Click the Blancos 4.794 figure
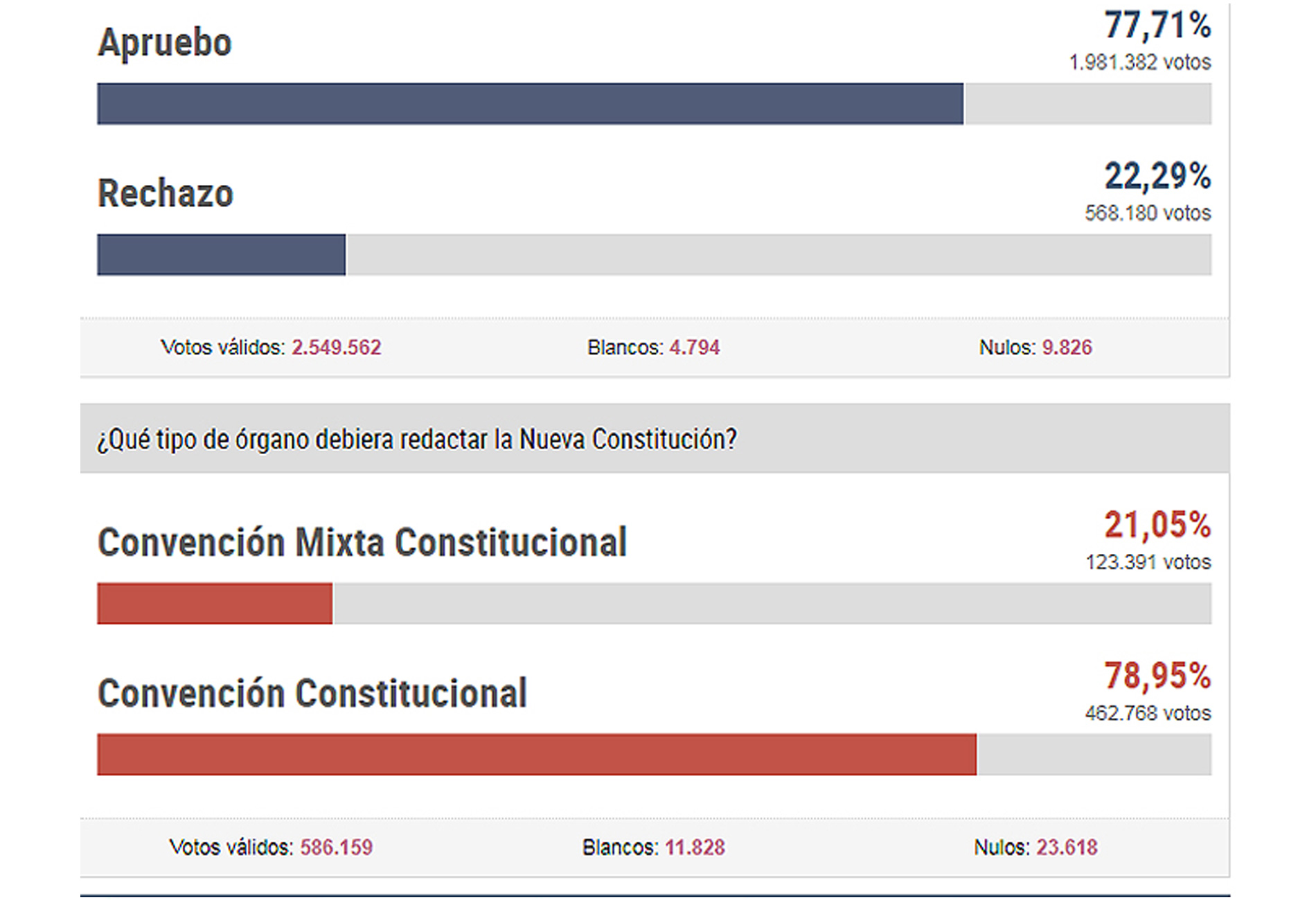This screenshot has height=900, width=1316. (694, 347)
